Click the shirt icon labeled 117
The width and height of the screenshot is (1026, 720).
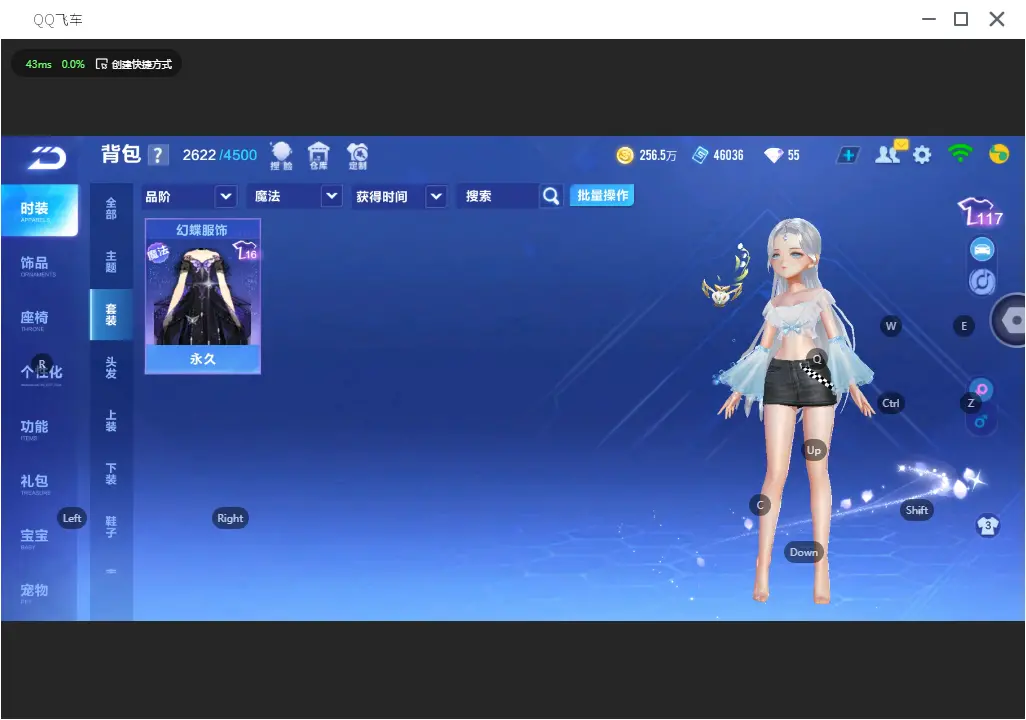[980, 212]
